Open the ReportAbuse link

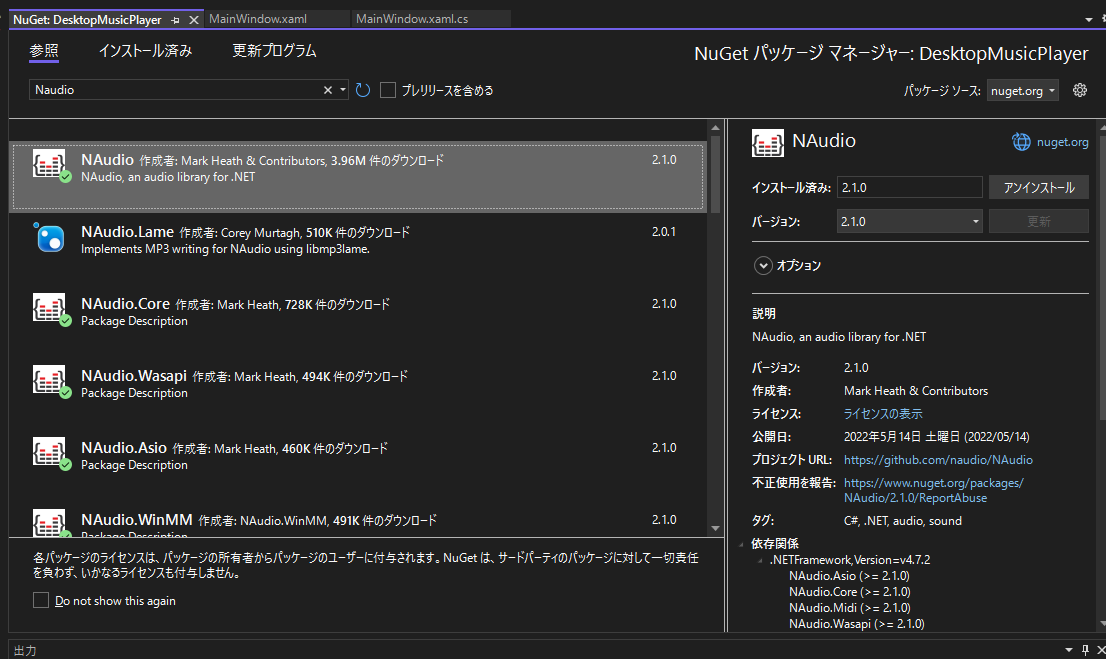coord(933,490)
